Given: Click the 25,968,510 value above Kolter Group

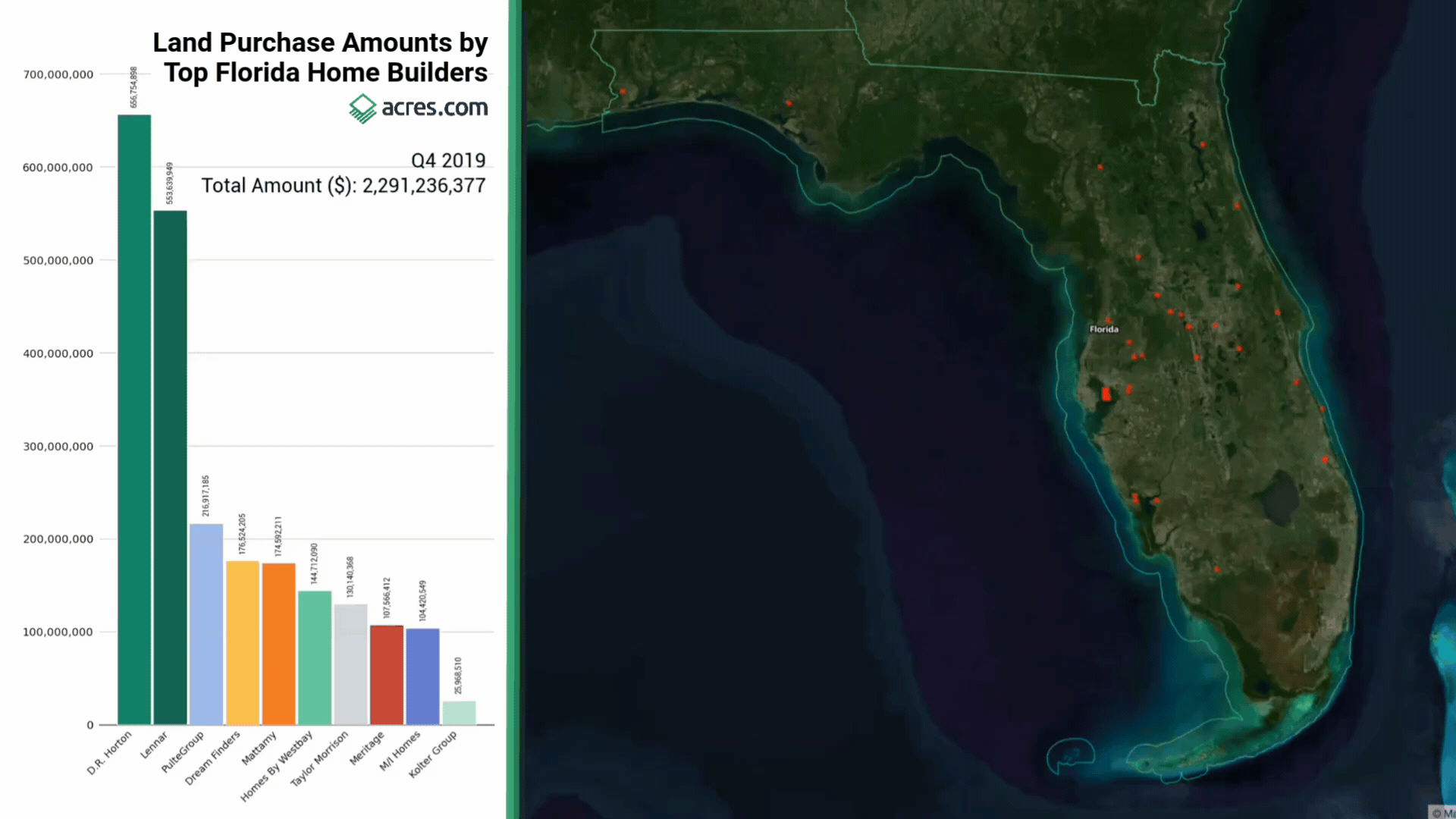Looking at the screenshot, I should click(x=459, y=676).
